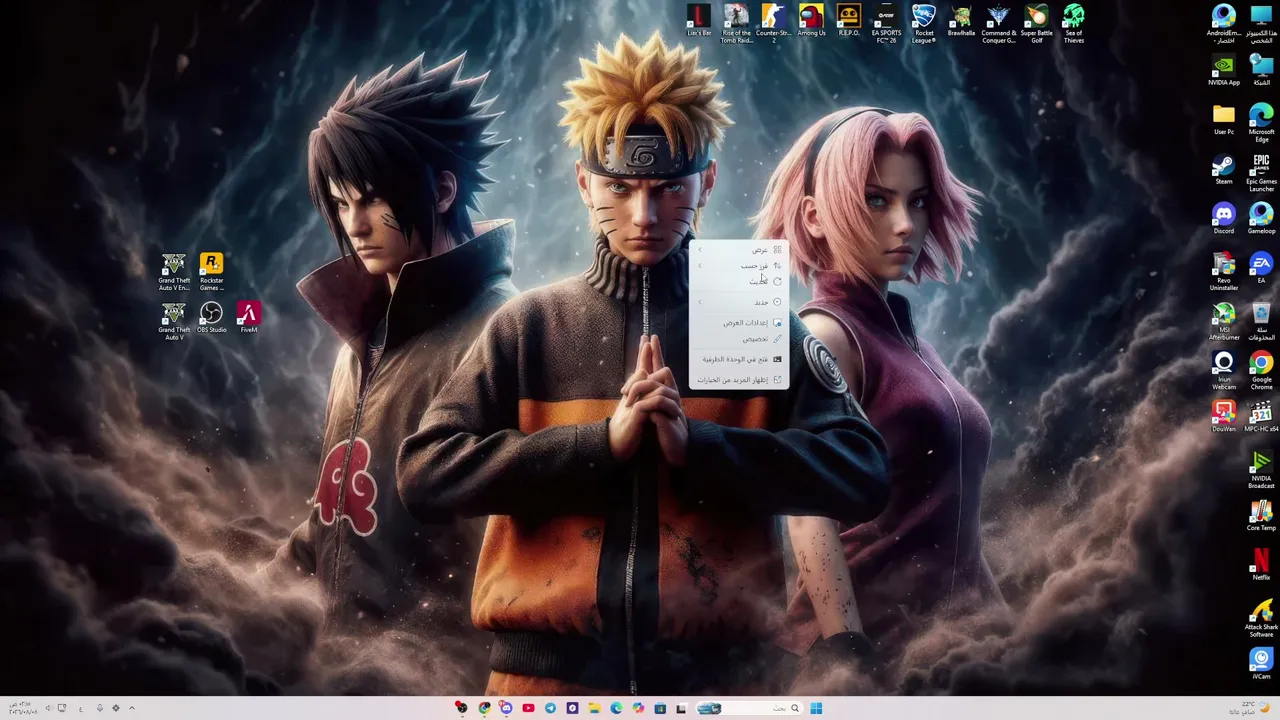The height and width of the screenshot is (720, 1280).
Task: Click the iVCam desktop icon
Action: (1261, 664)
